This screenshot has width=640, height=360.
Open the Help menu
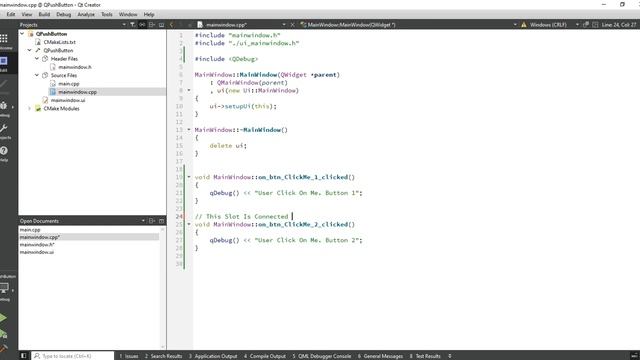point(149,14)
